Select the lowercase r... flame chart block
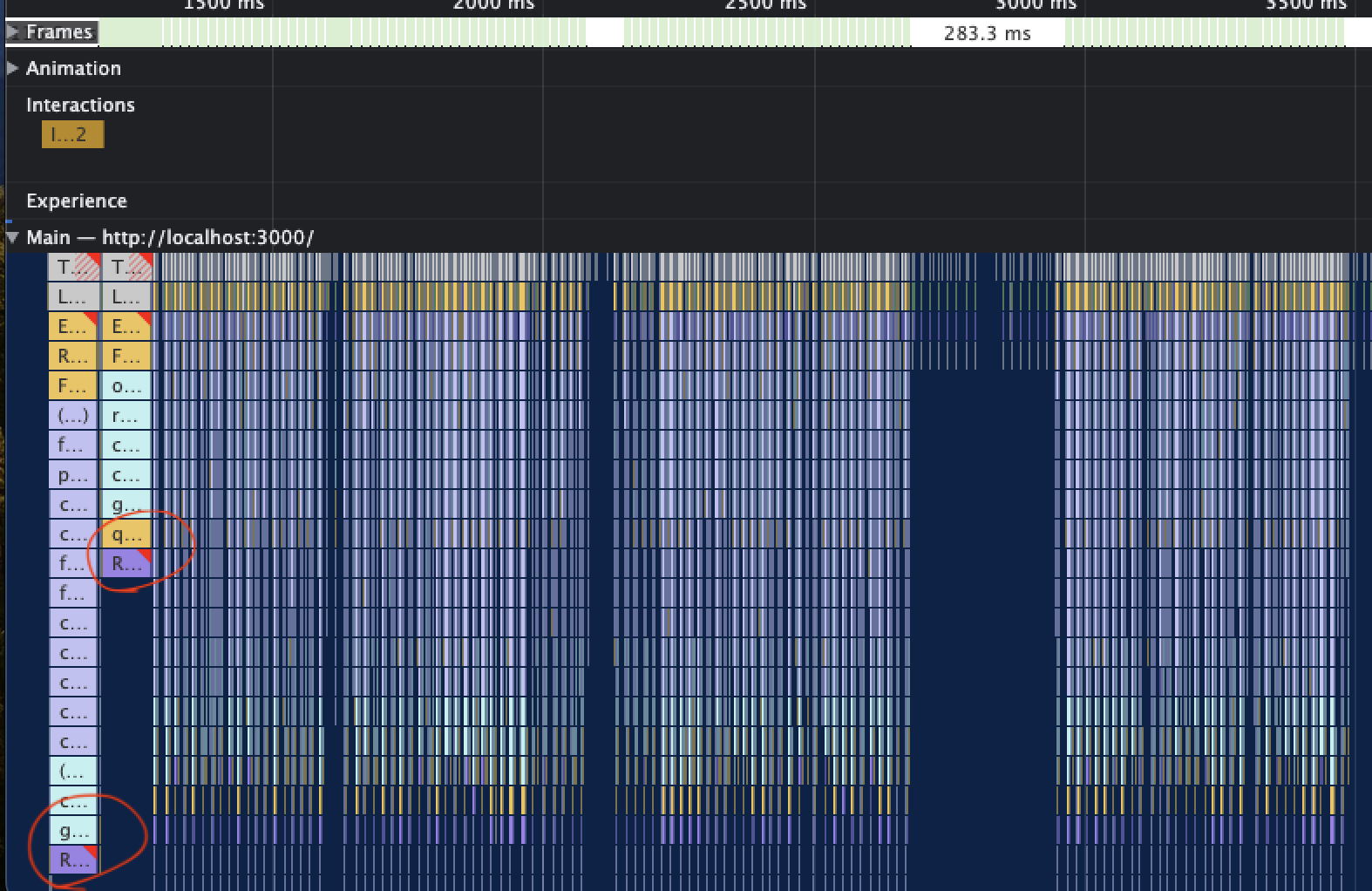The height and width of the screenshot is (891, 1372). [126, 415]
